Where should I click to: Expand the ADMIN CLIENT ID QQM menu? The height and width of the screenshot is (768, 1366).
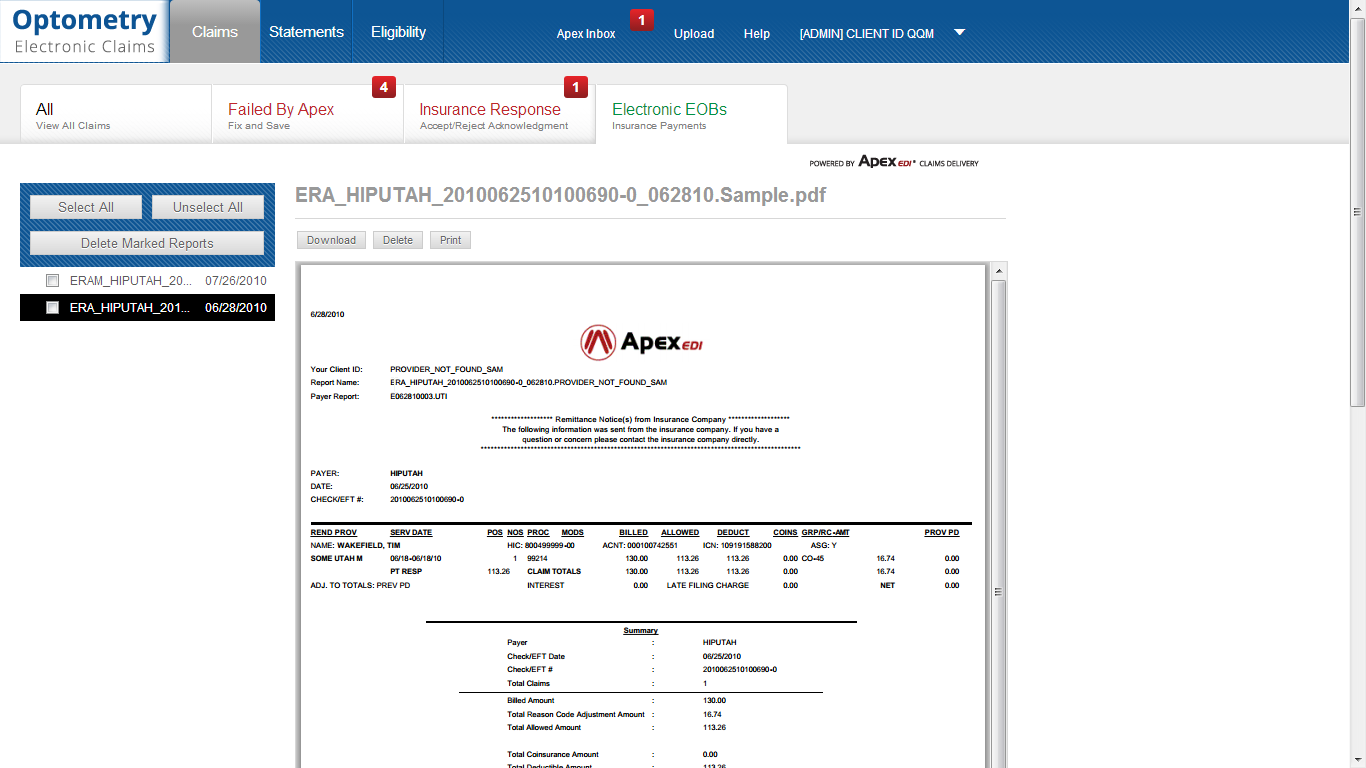pyautogui.click(x=867, y=34)
